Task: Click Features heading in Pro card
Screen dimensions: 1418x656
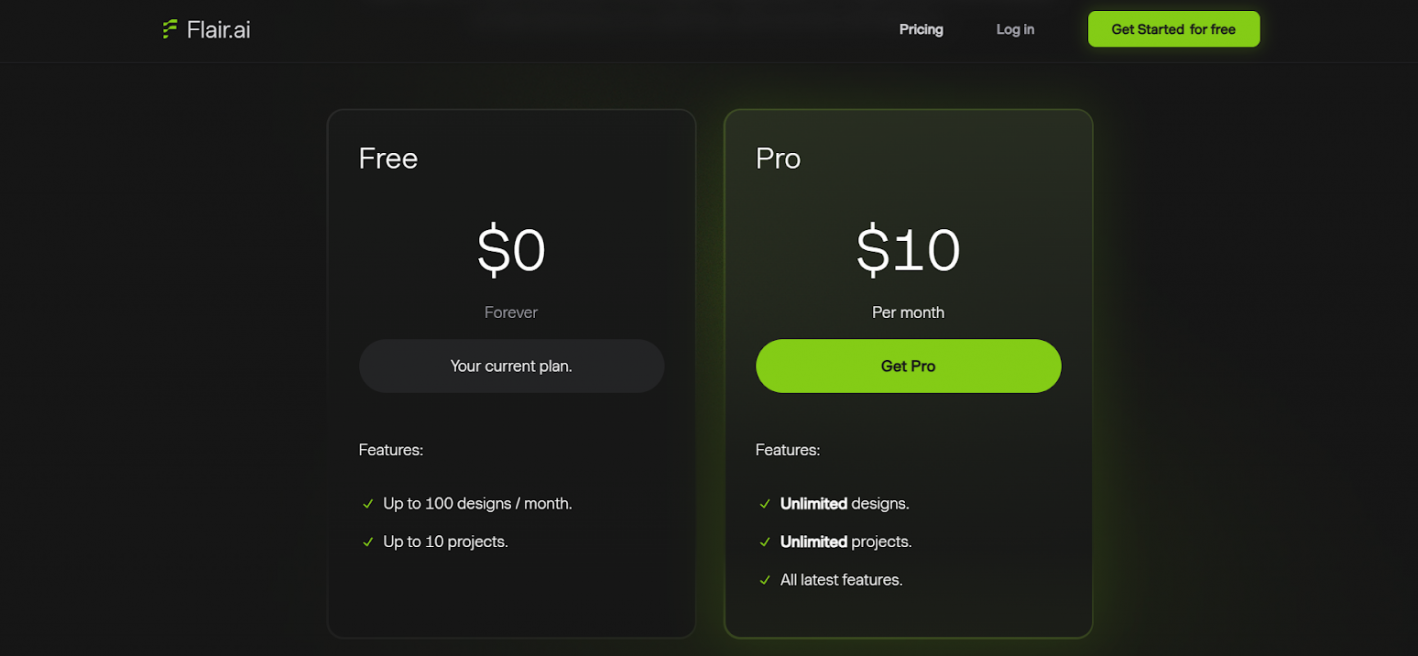Action: click(x=788, y=450)
